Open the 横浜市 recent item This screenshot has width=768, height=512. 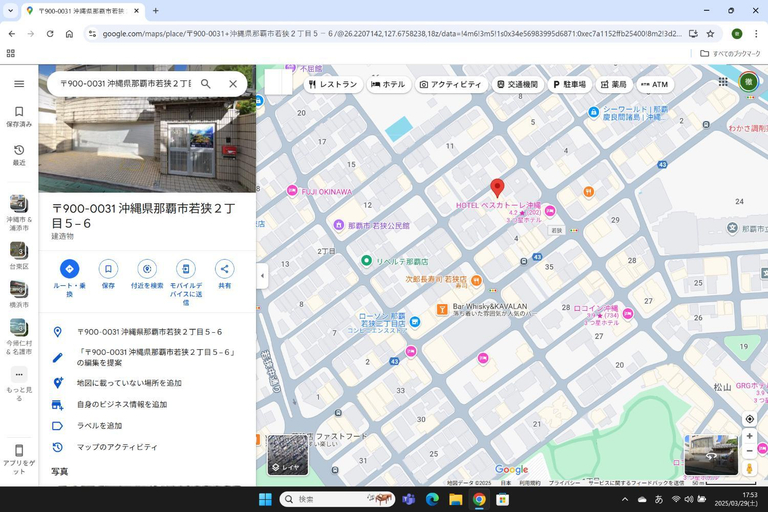19,294
